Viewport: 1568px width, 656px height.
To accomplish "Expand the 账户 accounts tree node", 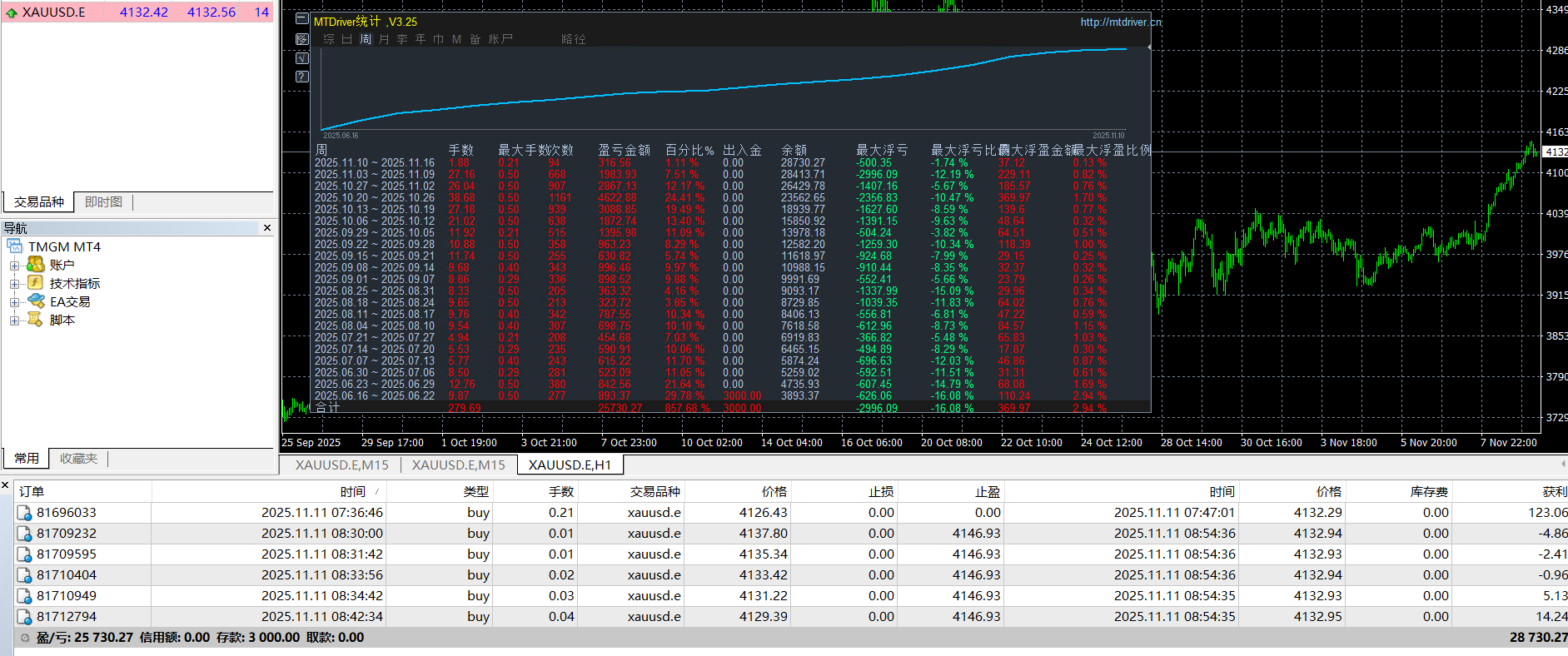I will (14, 266).
